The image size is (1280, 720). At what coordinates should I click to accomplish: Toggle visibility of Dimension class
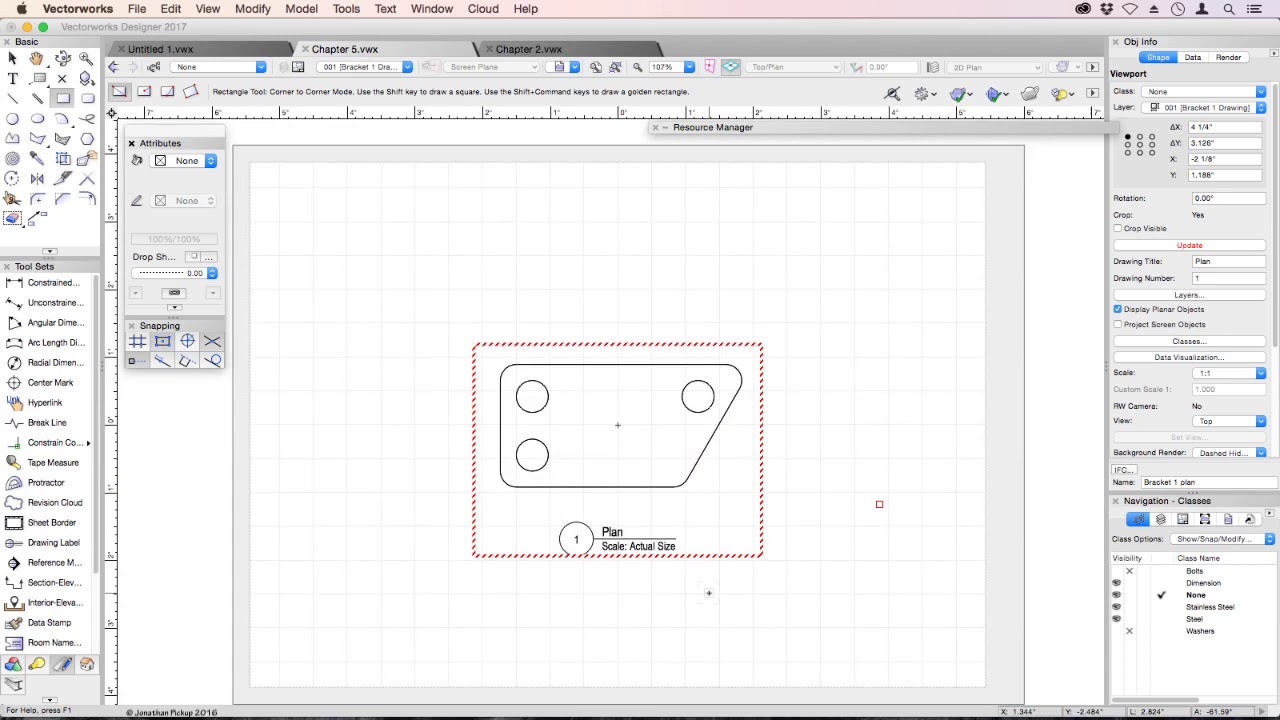[x=1117, y=583]
